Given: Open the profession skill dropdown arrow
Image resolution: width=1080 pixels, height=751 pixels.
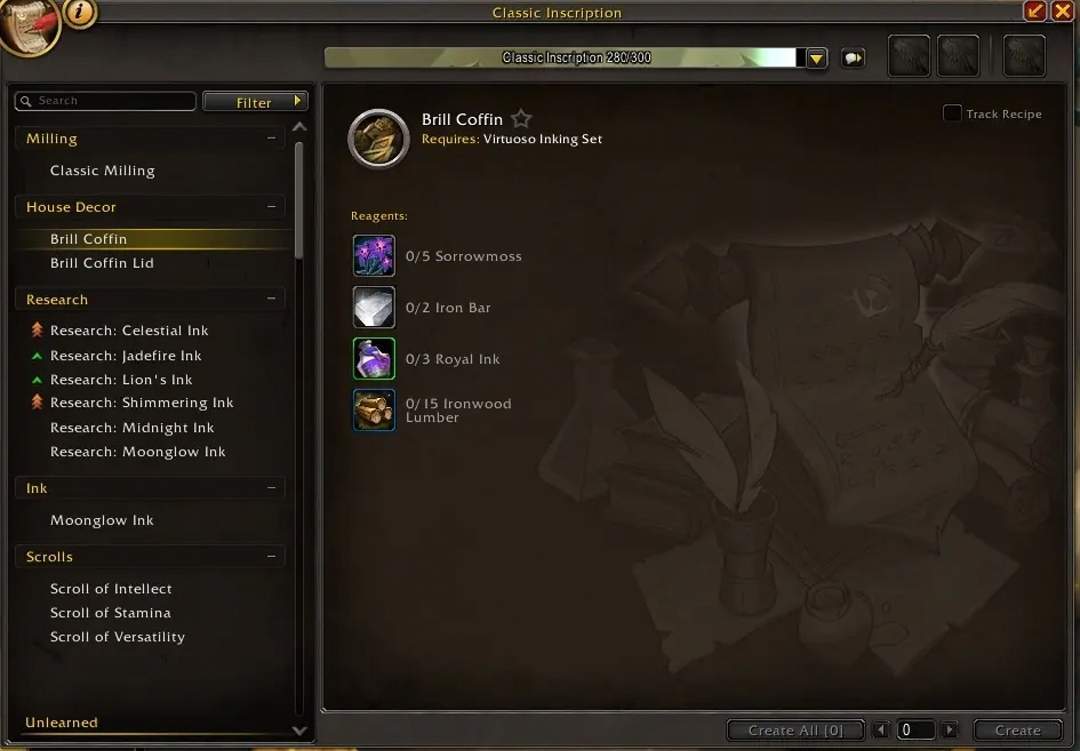Looking at the screenshot, I should pyautogui.click(x=816, y=58).
